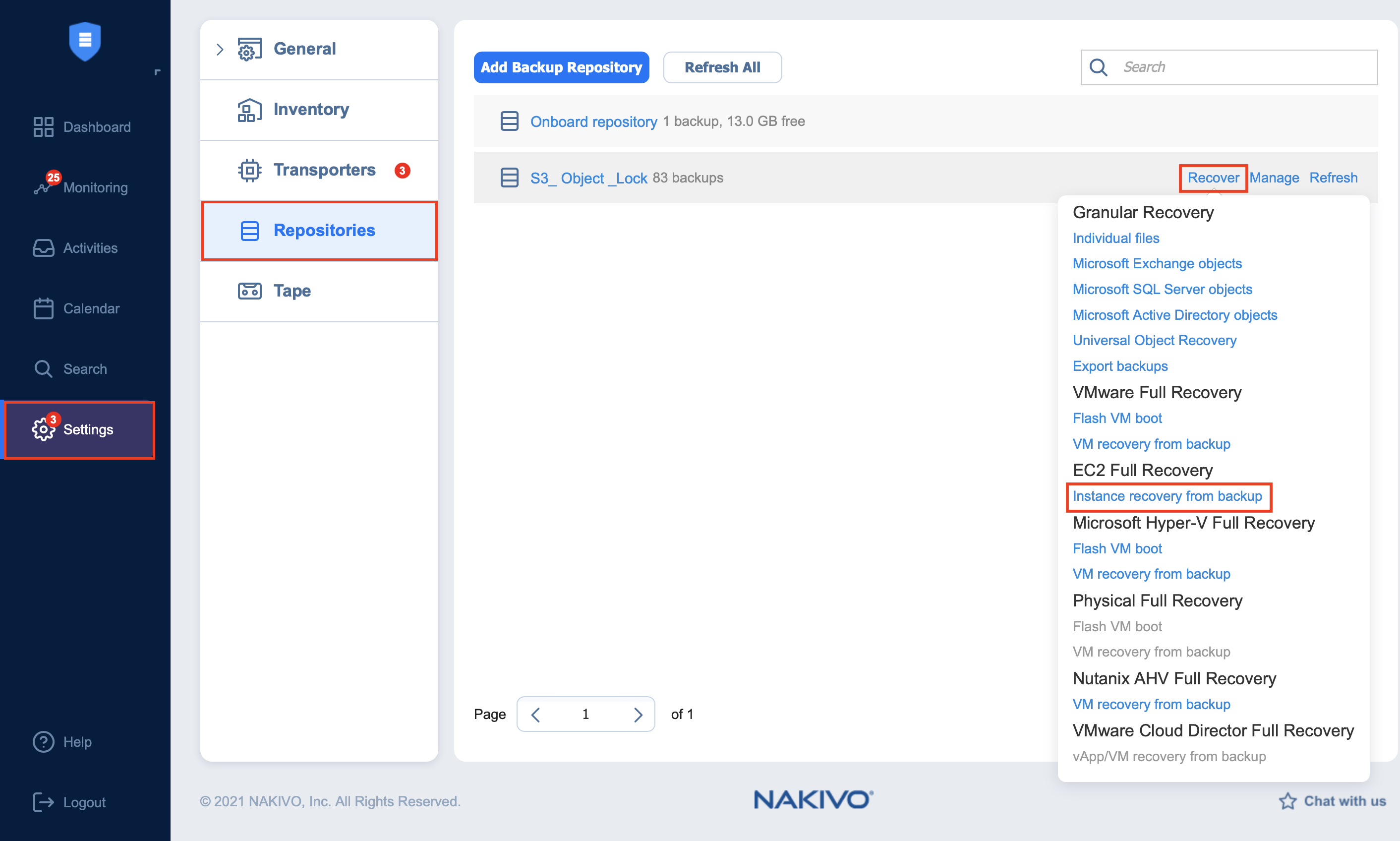Viewport: 1400px width, 841px height.
Task: Click Recover for S3_Object_Lock
Action: pos(1213,178)
